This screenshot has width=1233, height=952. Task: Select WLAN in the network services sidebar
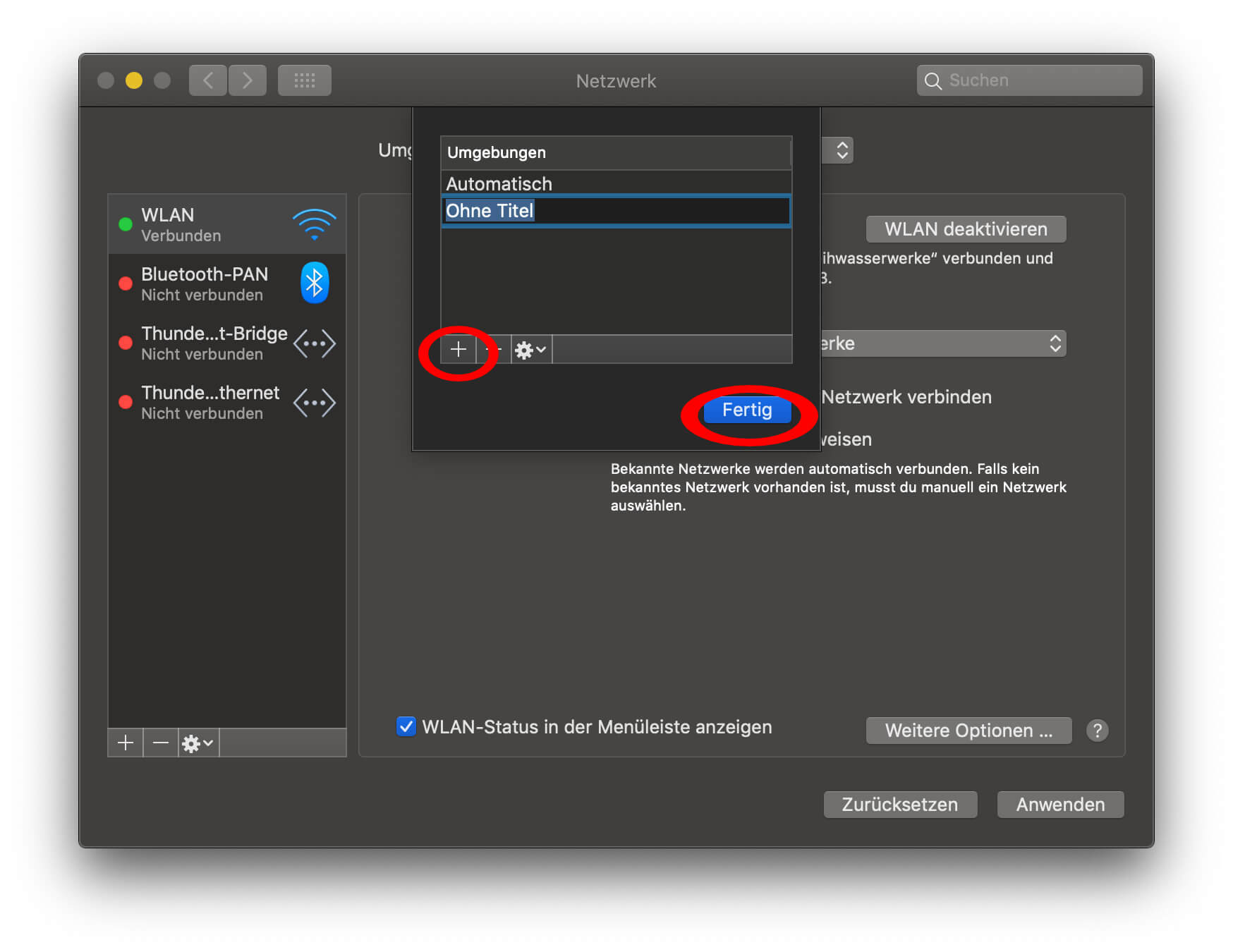click(226, 224)
